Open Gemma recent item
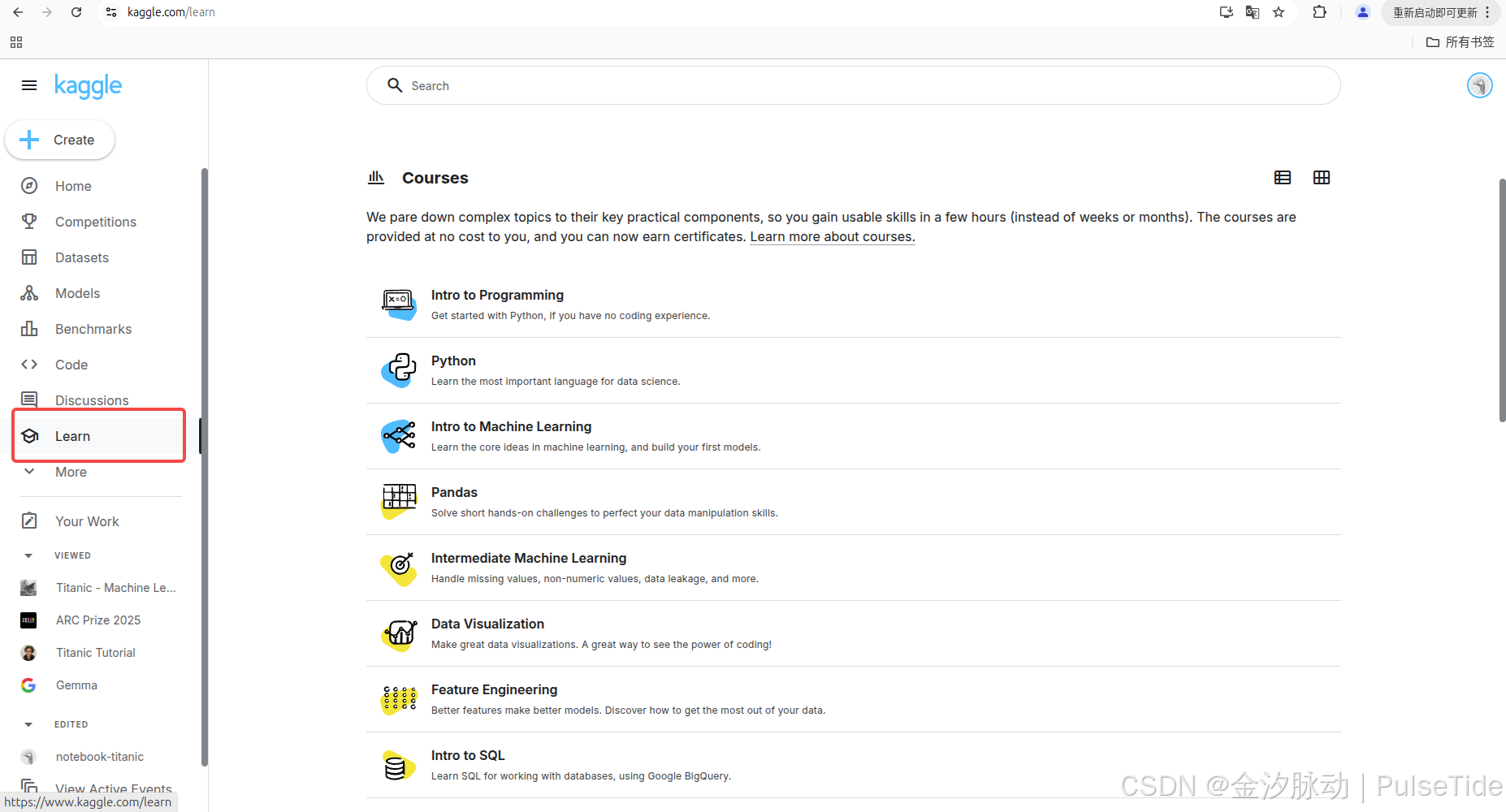Image resolution: width=1506 pixels, height=812 pixels. pyautogui.click(x=76, y=685)
